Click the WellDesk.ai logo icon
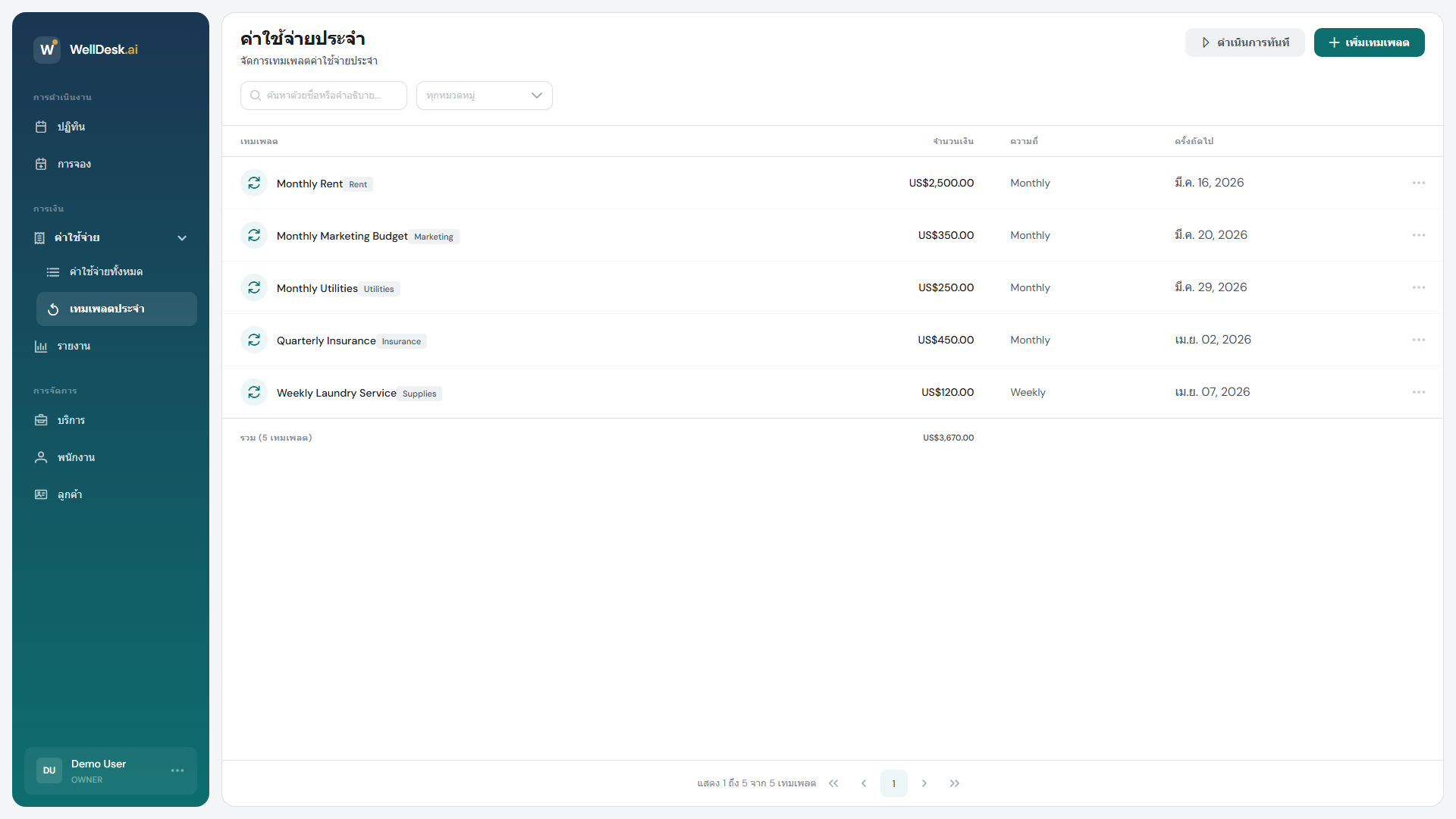The height and width of the screenshot is (819, 1456). pos(47,49)
